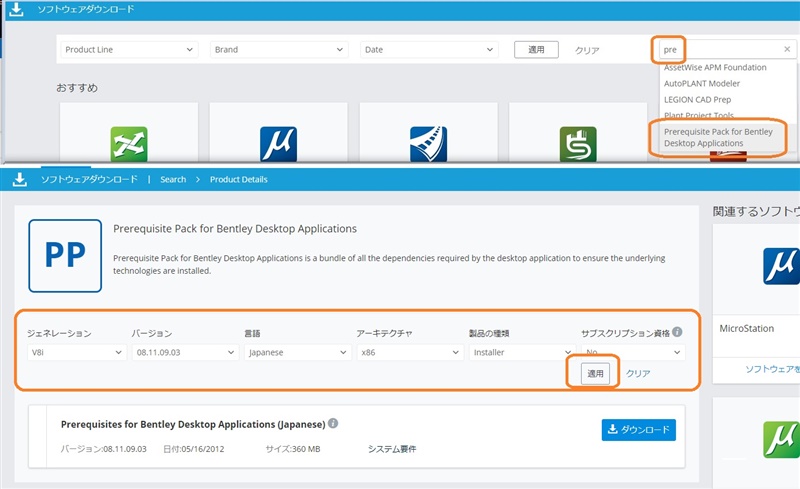Click the download icon beside Search breadcrumb
The height and width of the screenshot is (489, 800).
pyautogui.click(x=19, y=179)
